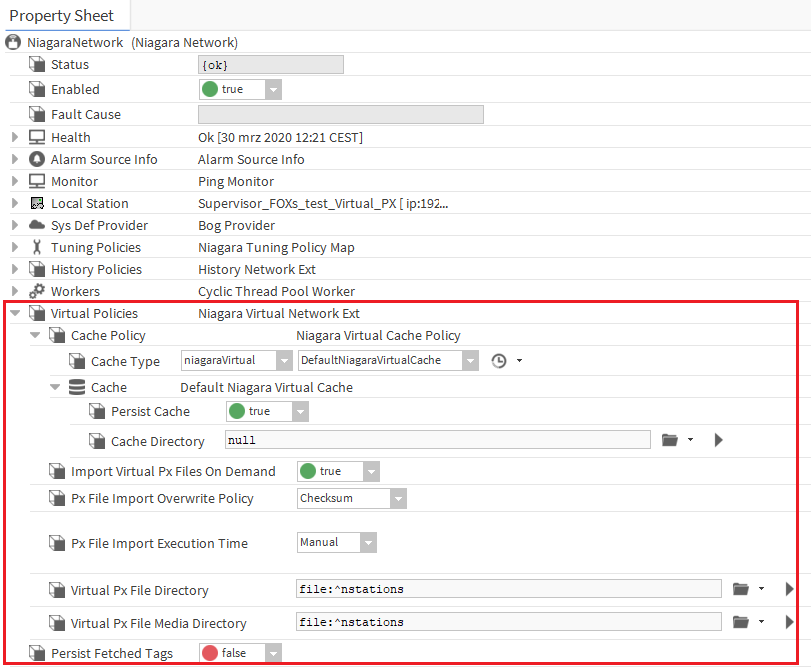Click the Virtual Px File Directory text field

coord(508,589)
